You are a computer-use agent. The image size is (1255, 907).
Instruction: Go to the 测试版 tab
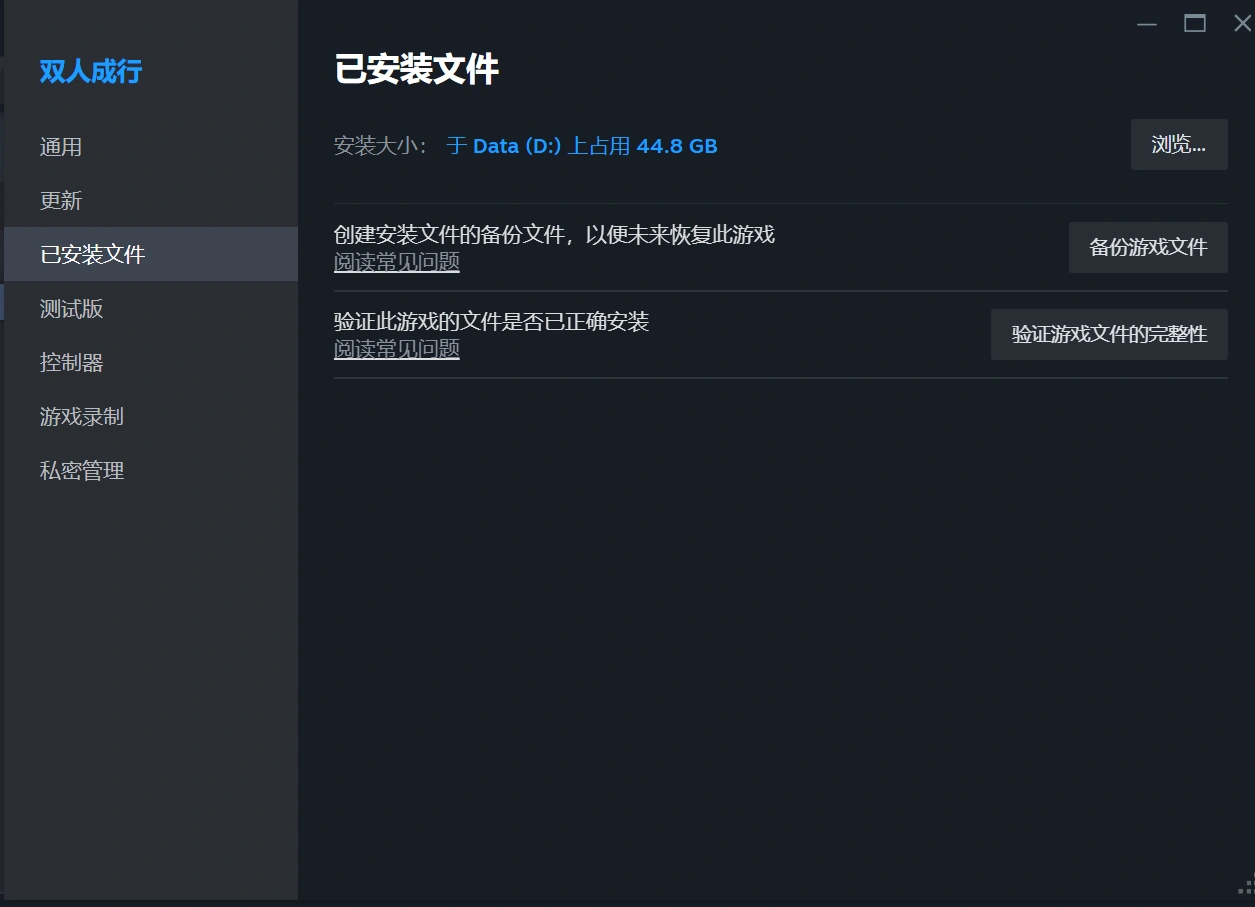72,309
